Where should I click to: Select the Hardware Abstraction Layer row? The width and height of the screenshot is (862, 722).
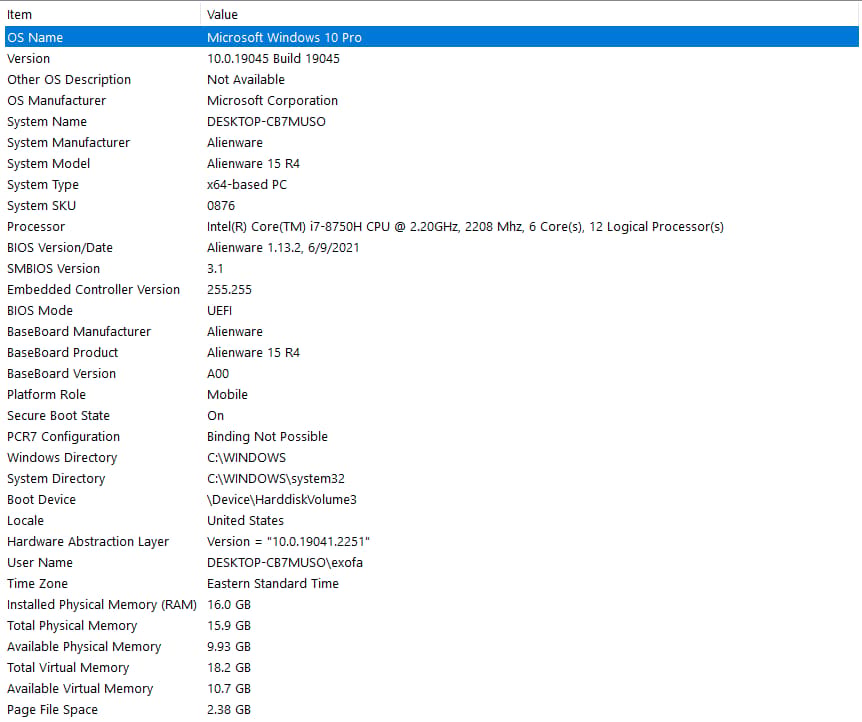point(432,542)
